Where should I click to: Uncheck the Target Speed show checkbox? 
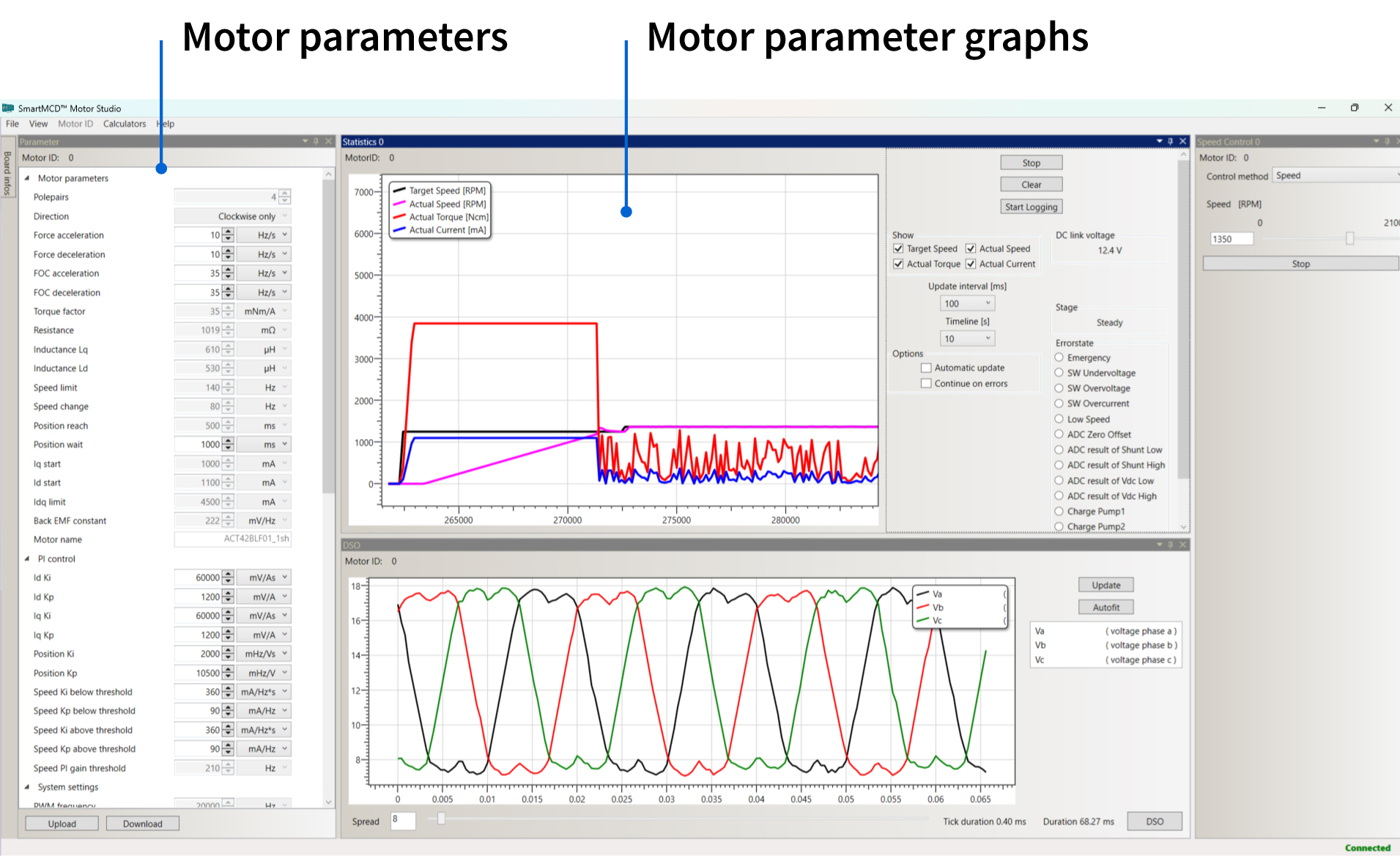(899, 248)
